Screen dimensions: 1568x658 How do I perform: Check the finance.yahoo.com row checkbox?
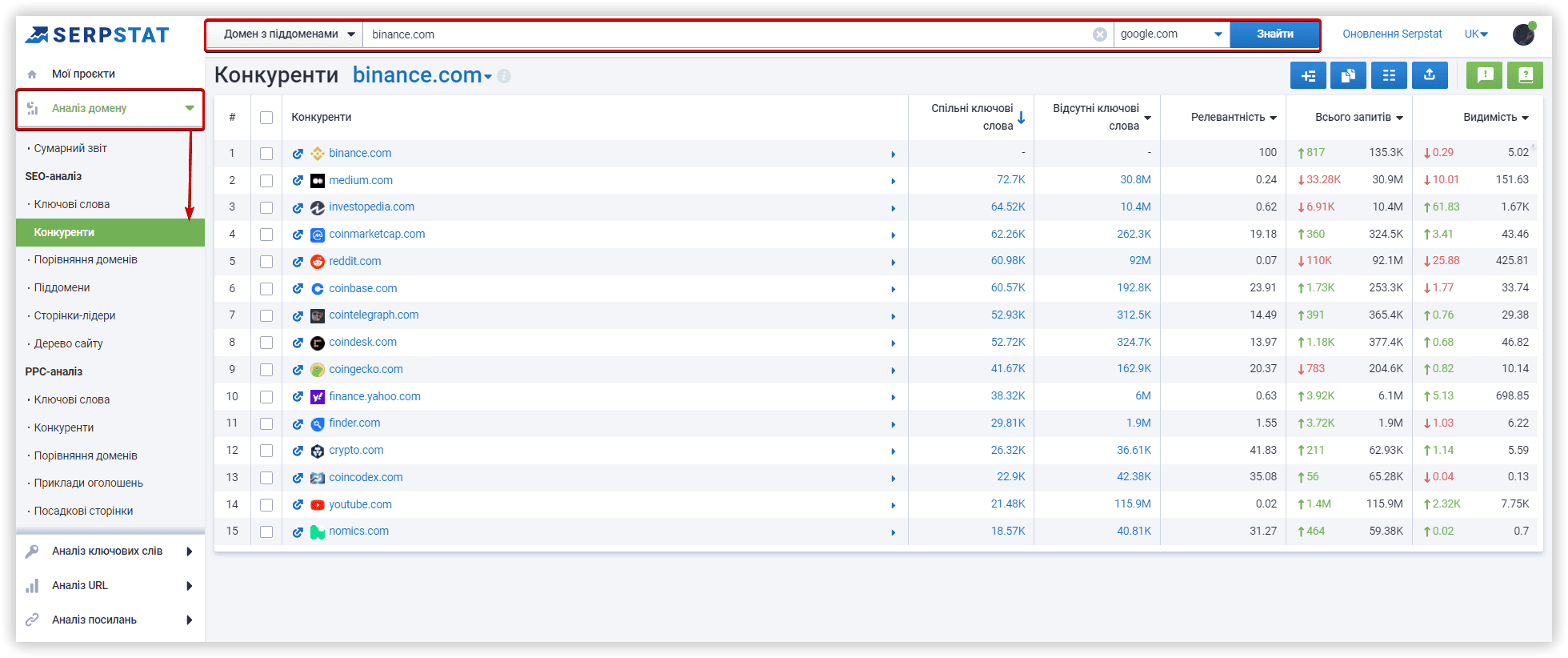tap(266, 397)
